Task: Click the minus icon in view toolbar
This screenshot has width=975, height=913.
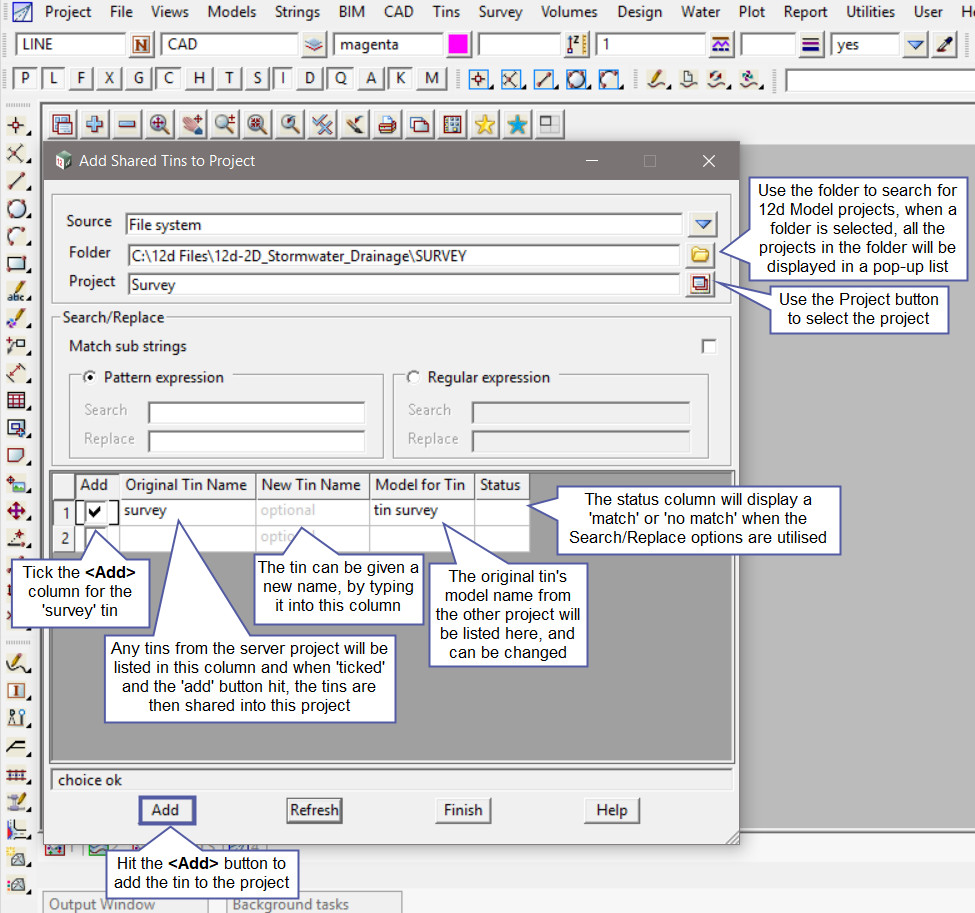Action: (x=127, y=124)
